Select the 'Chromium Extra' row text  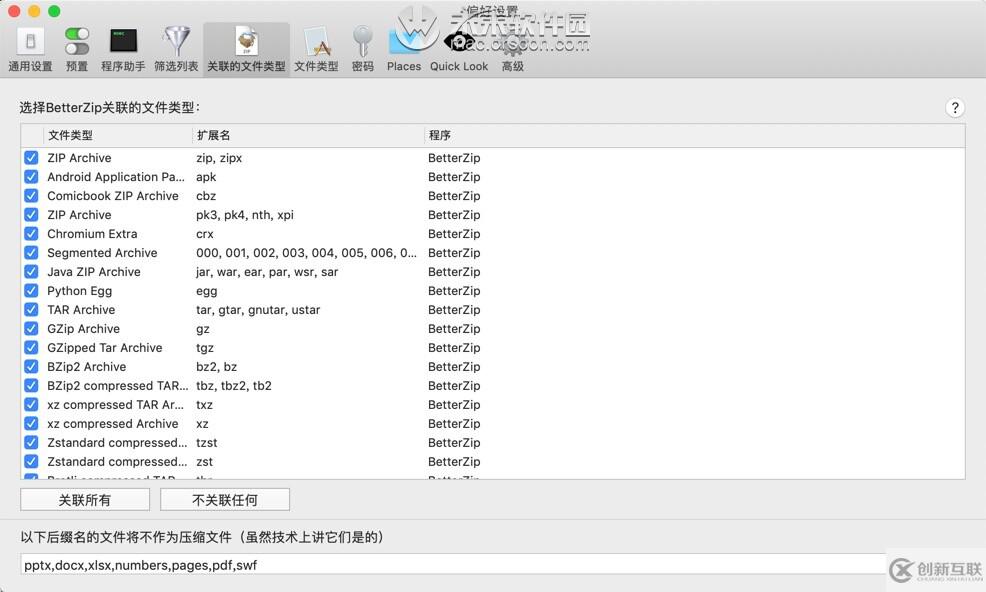pyautogui.click(x=92, y=233)
